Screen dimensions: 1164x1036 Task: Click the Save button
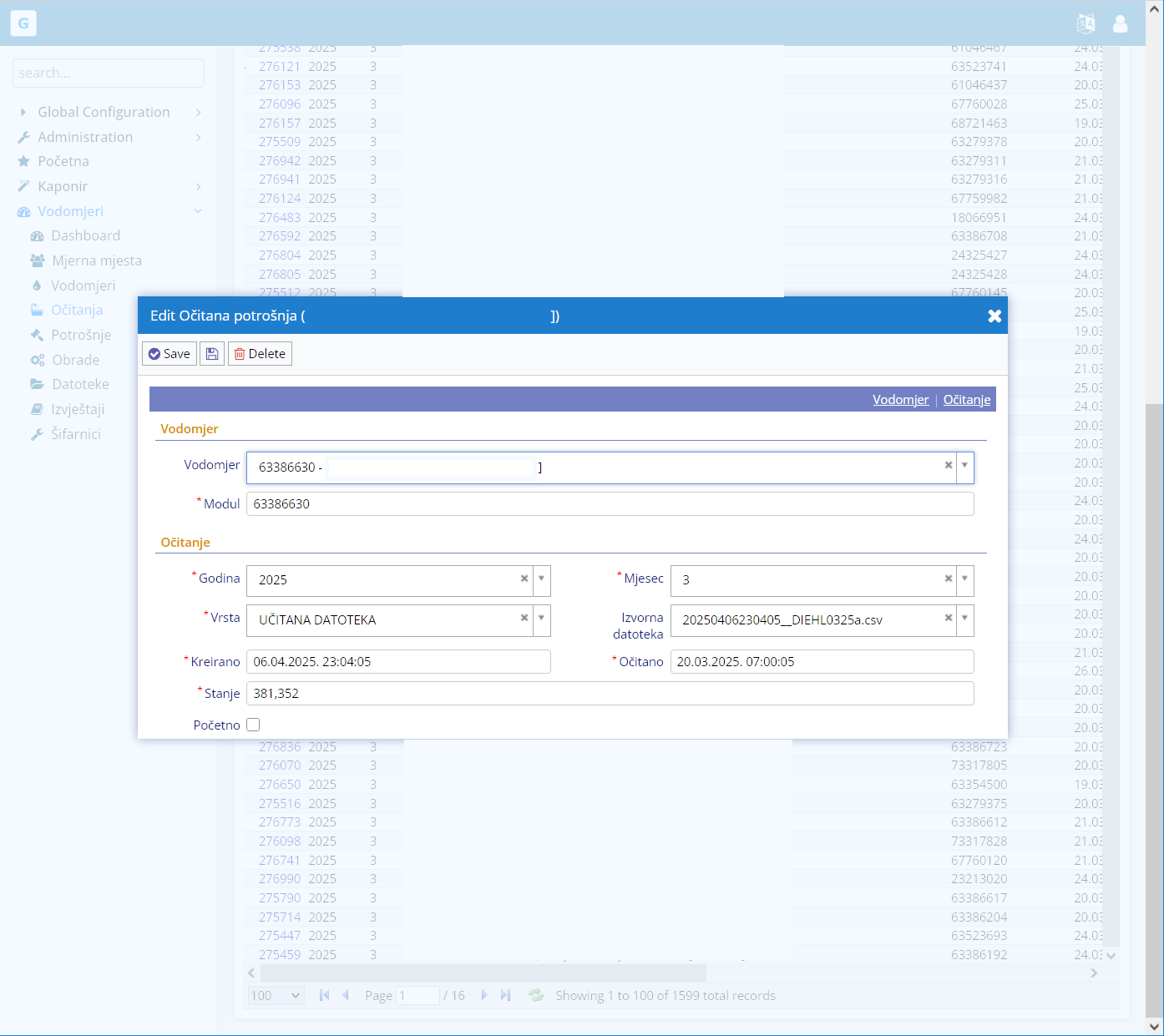(x=170, y=354)
